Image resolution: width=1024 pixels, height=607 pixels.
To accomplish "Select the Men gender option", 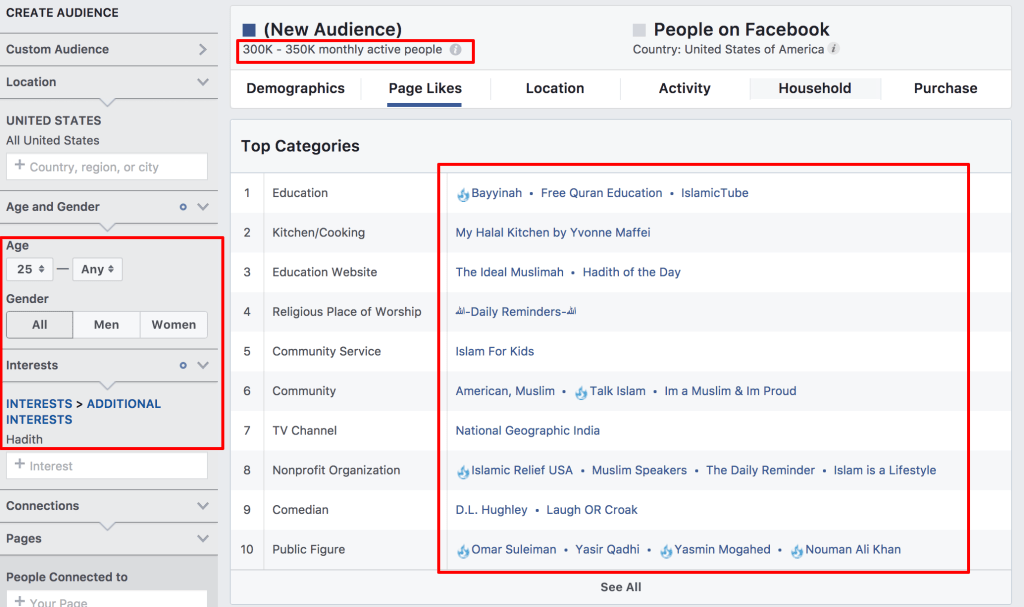I will point(107,325).
